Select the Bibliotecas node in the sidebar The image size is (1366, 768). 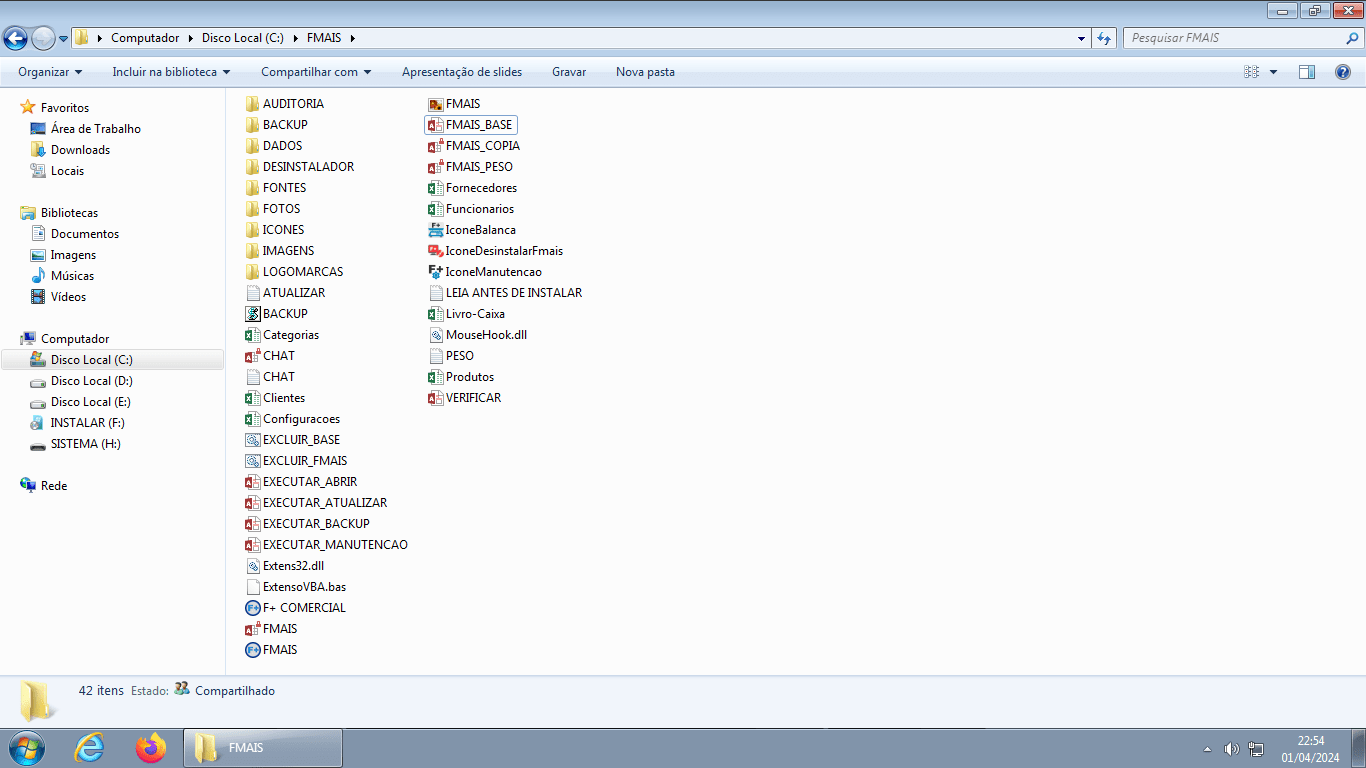69,213
